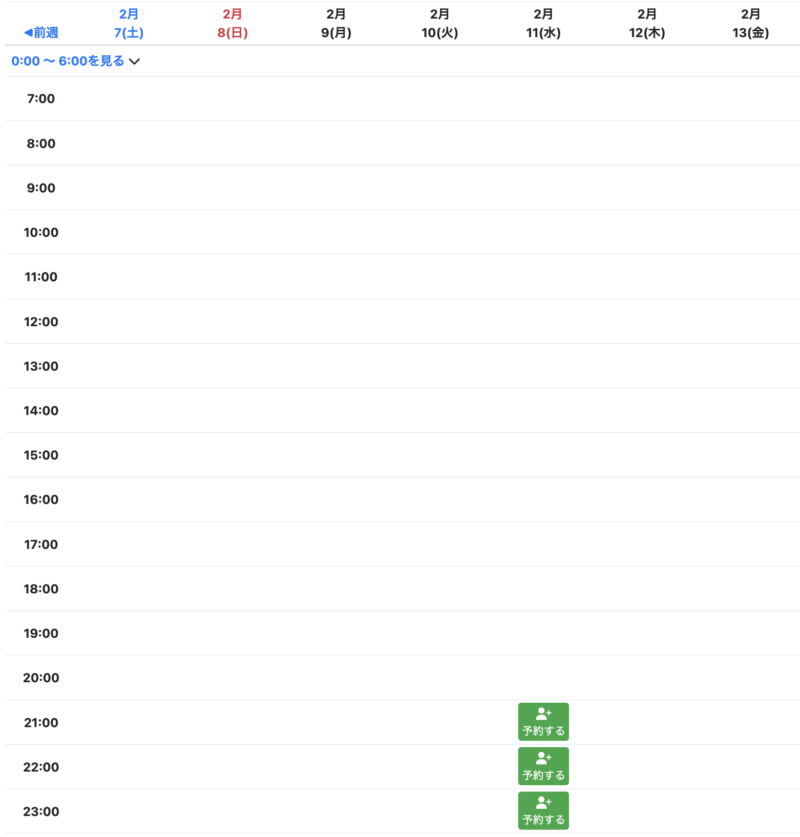Select the red 2月8(日) Sunday header
Screen dimensions: 800x837
[x=232, y=23]
